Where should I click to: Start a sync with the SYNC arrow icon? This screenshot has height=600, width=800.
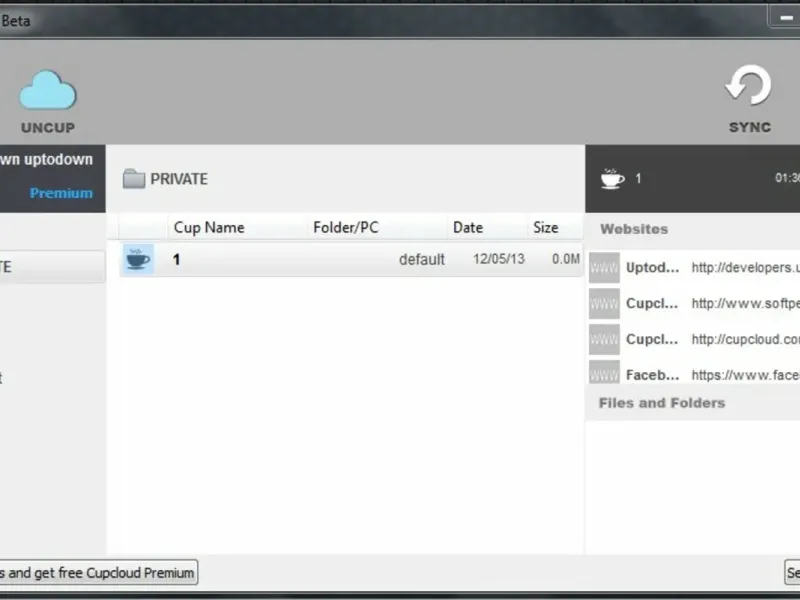(748, 85)
